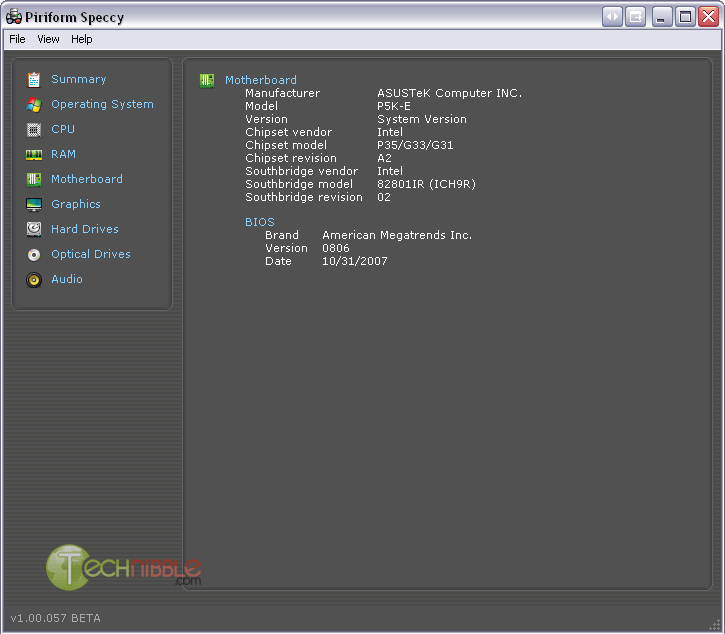The width and height of the screenshot is (725, 634).
Task: Select the American Megatrends Inc. value
Action: pyautogui.click(x=397, y=235)
